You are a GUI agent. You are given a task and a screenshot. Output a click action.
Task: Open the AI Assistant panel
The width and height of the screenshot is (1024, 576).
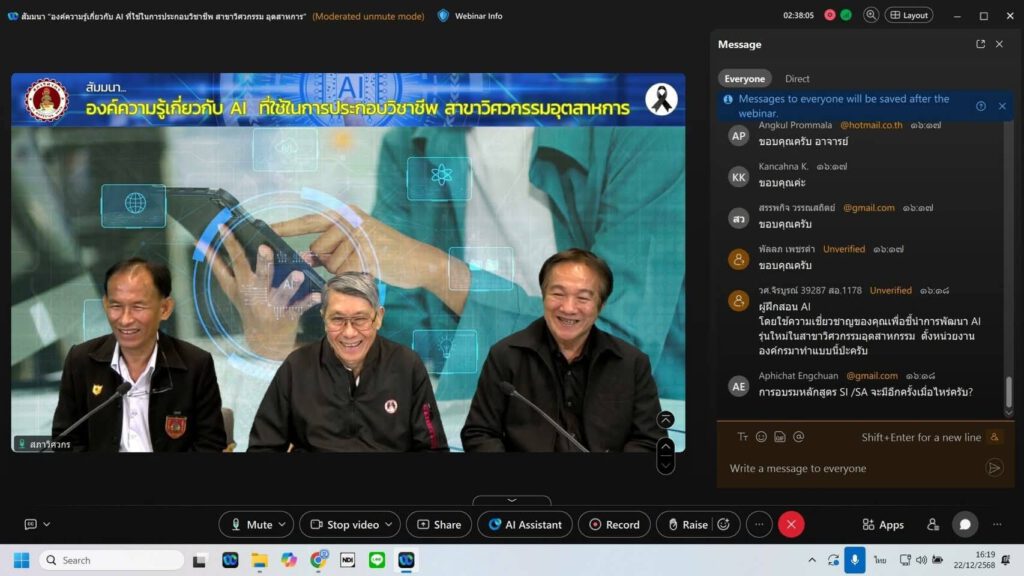click(x=525, y=525)
